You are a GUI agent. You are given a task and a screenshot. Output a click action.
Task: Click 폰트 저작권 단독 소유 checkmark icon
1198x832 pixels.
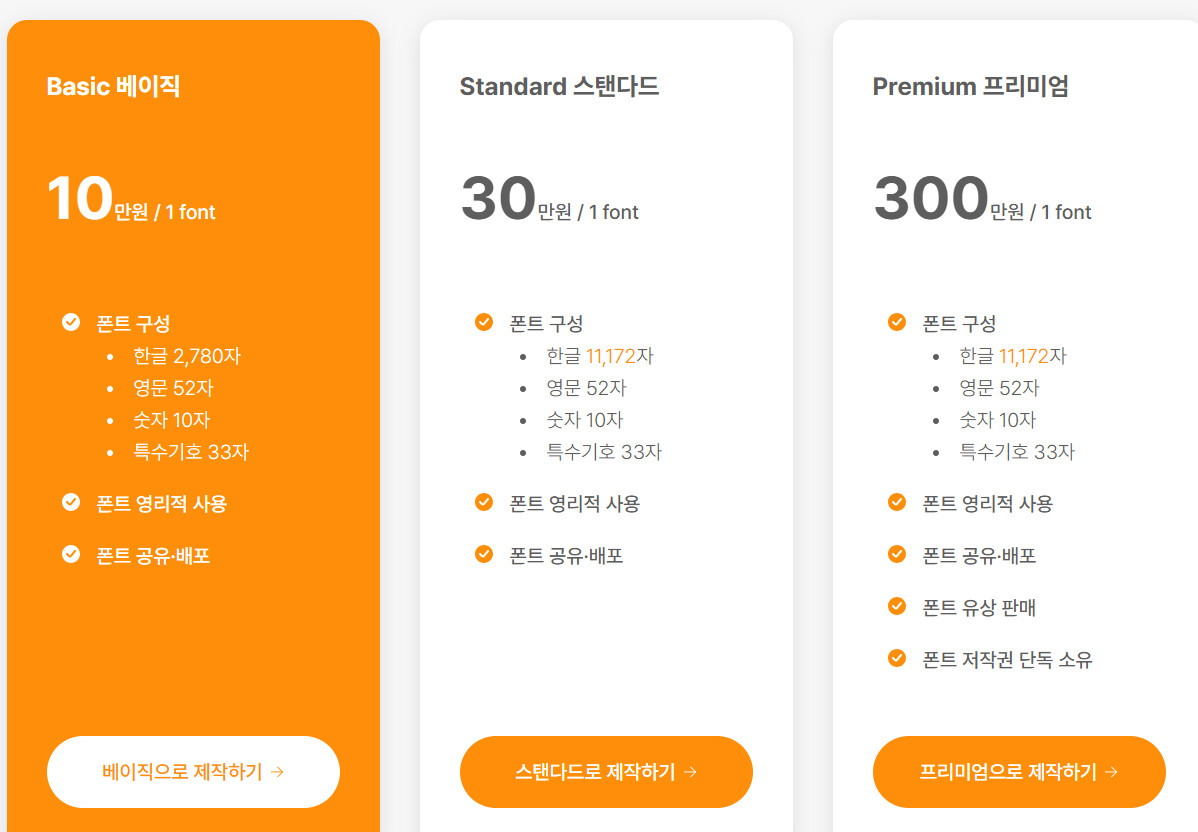click(897, 658)
